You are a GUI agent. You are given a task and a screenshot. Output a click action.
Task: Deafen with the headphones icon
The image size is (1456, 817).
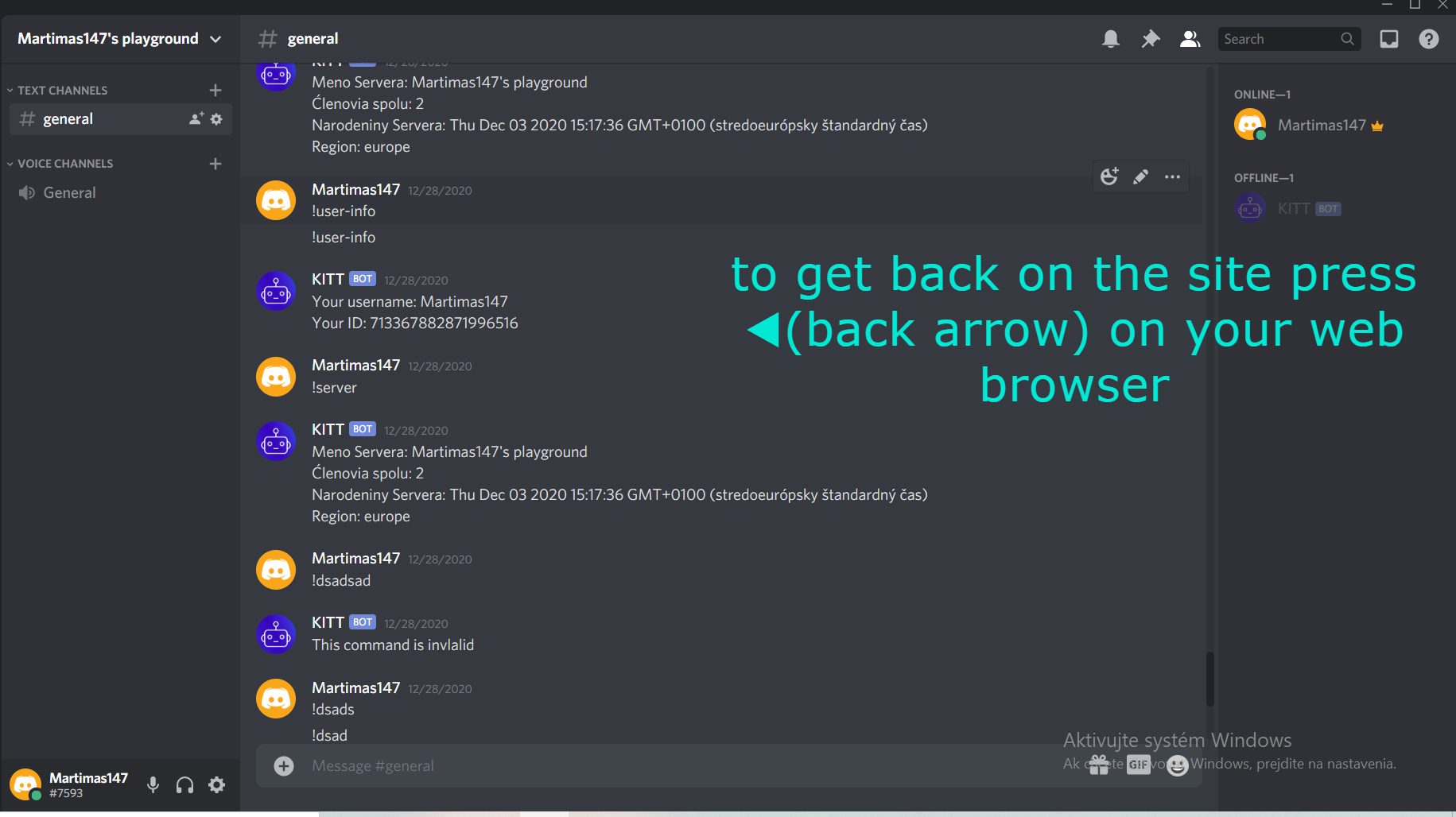185,785
